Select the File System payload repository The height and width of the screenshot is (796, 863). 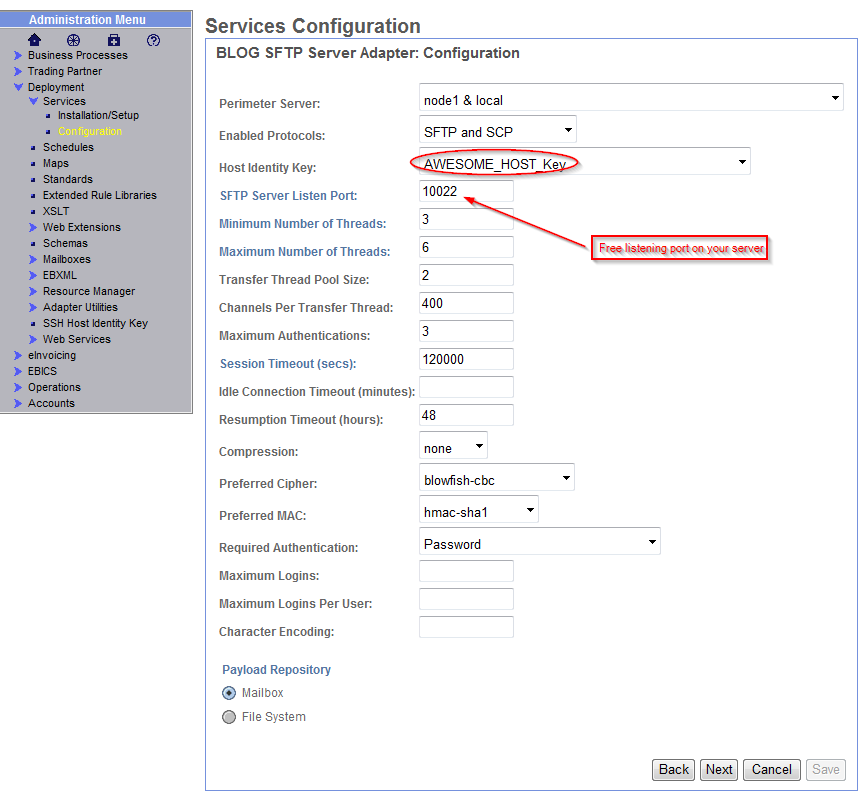click(228, 716)
